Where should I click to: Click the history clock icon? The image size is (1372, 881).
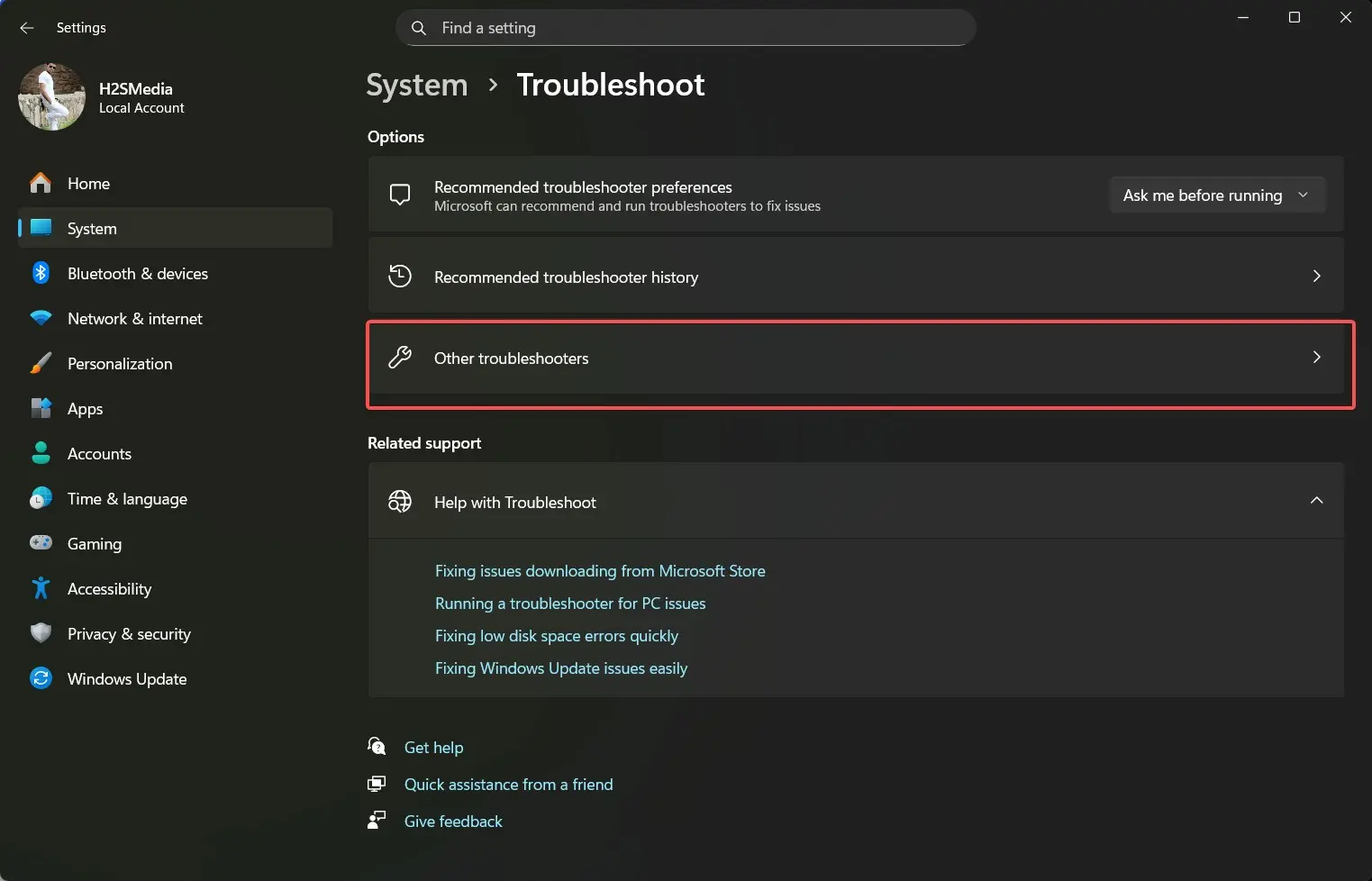click(x=400, y=276)
